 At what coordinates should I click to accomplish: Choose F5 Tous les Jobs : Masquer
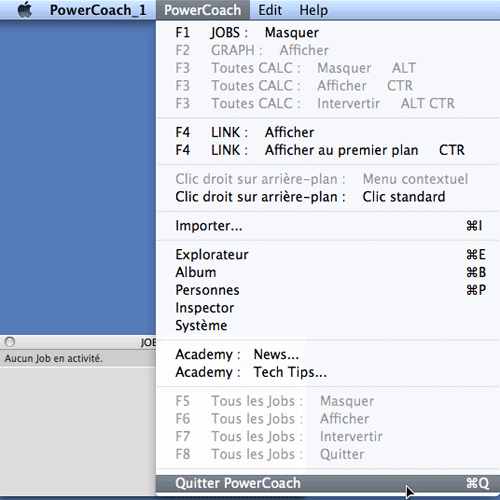click(x=328, y=401)
